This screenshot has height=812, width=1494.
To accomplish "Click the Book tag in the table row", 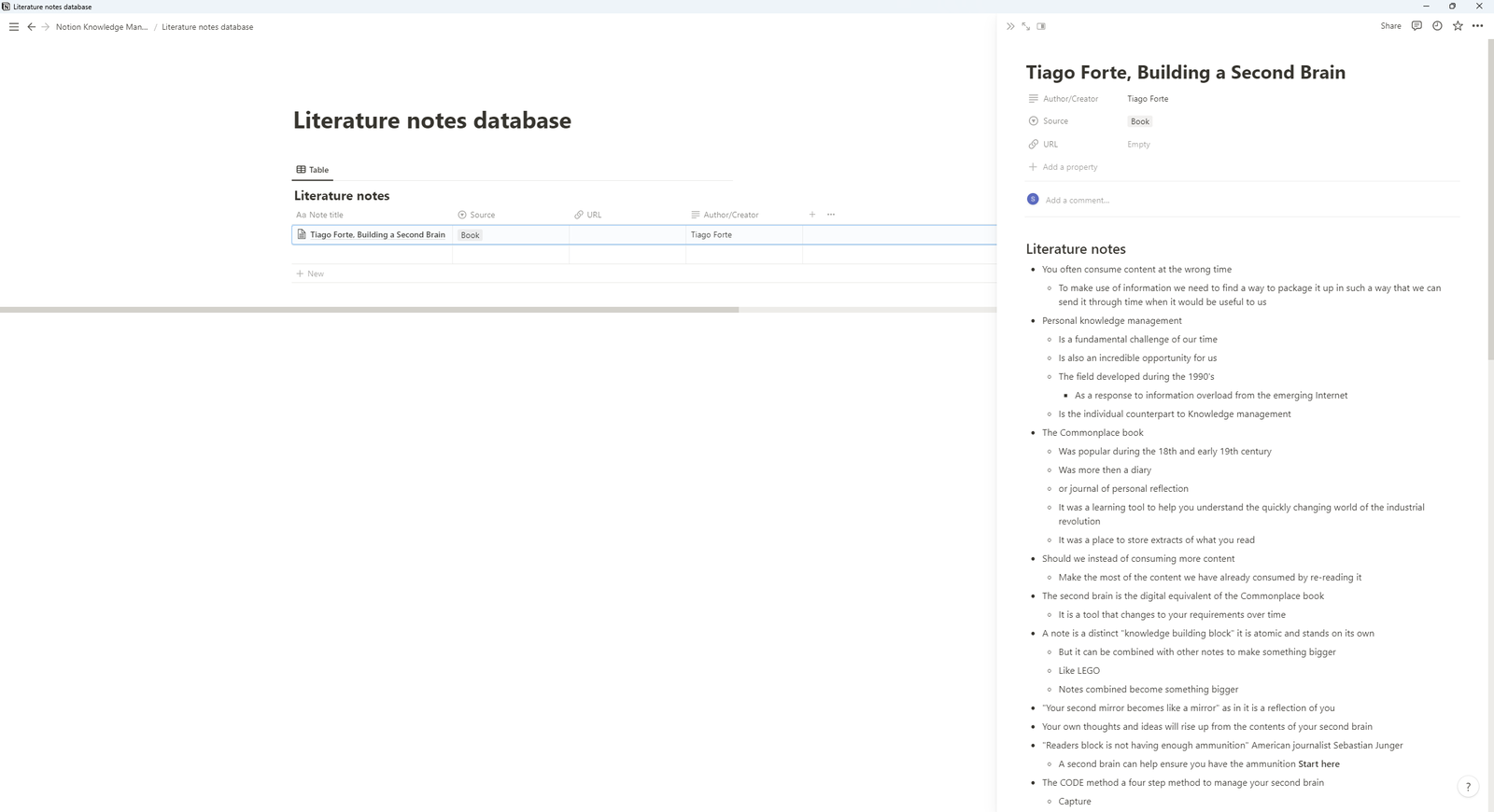I will coord(470,235).
